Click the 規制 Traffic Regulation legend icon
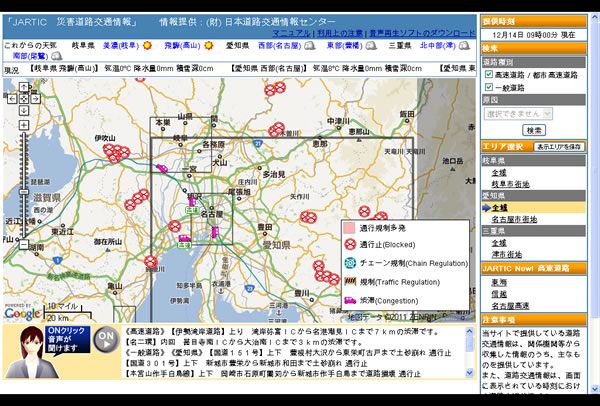The image size is (600, 406). (350, 282)
